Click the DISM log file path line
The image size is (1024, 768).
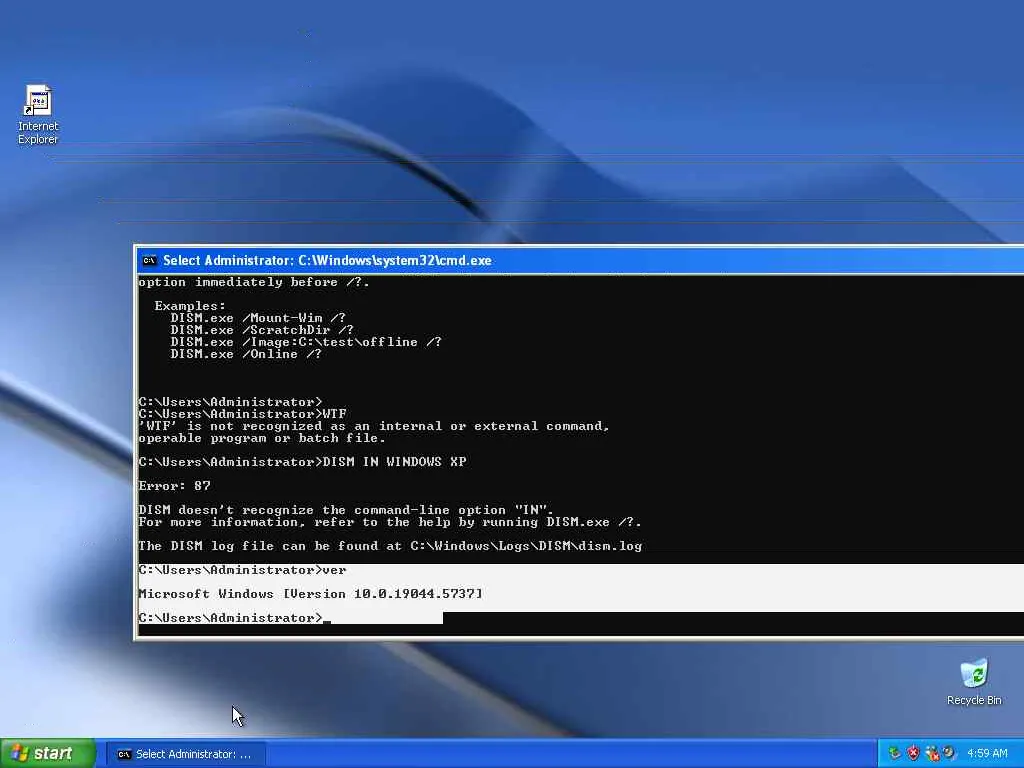[x=391, y=546]
